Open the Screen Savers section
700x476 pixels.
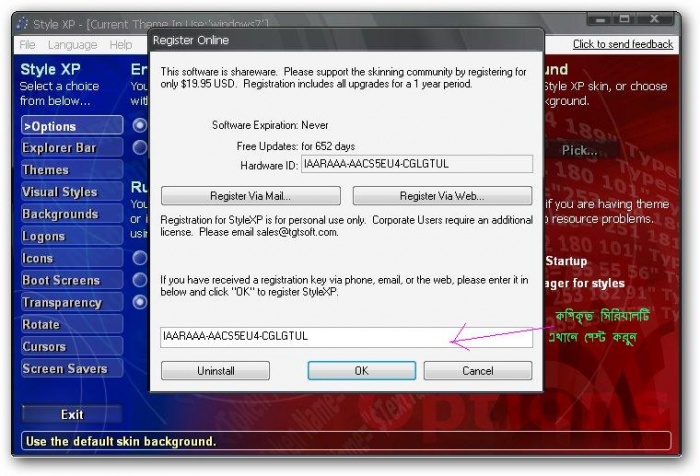71,368
